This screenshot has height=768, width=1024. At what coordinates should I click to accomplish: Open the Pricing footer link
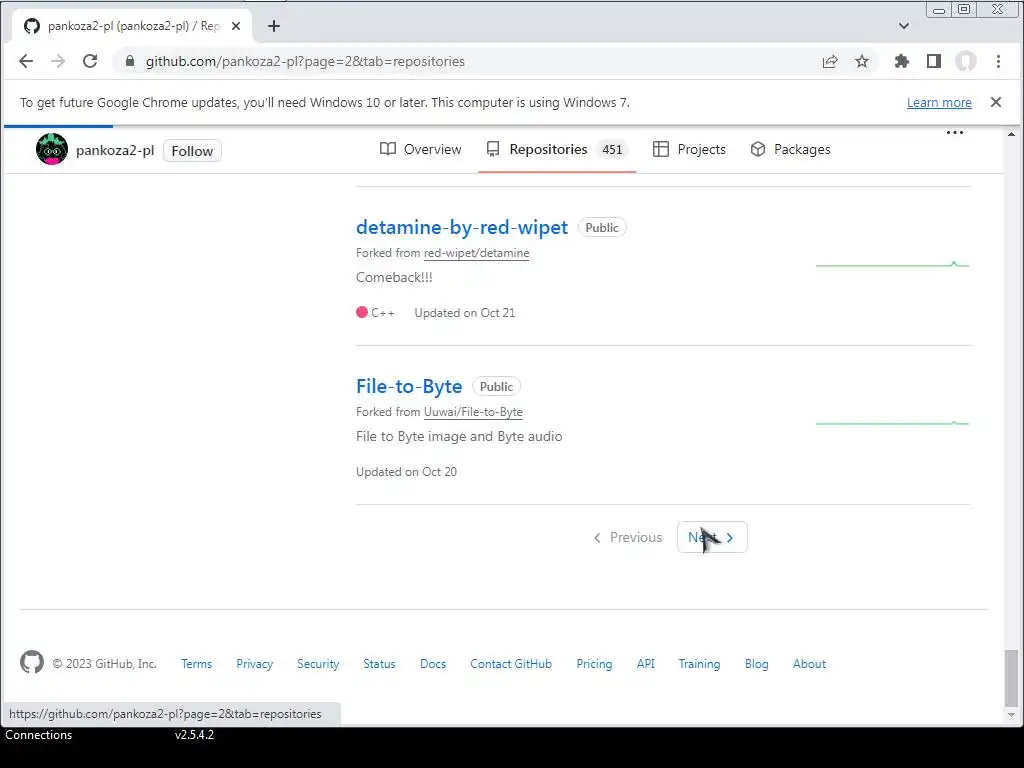point(594,664)
